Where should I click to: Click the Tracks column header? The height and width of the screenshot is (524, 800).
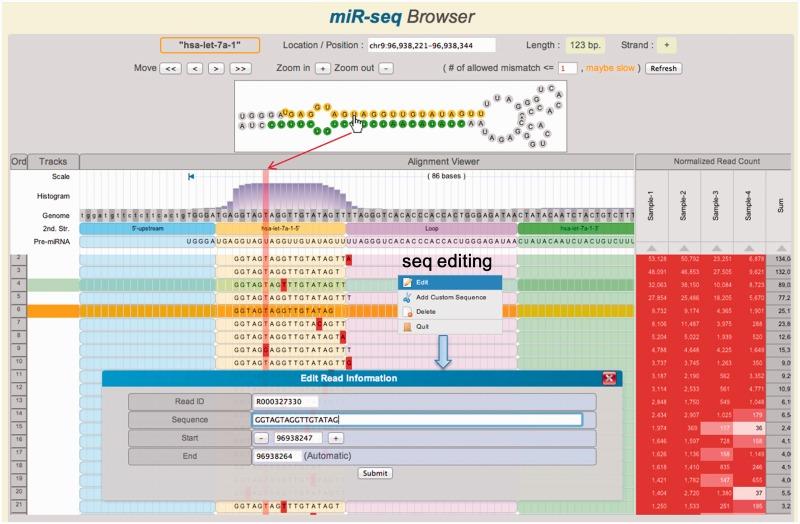pos(53,162)
